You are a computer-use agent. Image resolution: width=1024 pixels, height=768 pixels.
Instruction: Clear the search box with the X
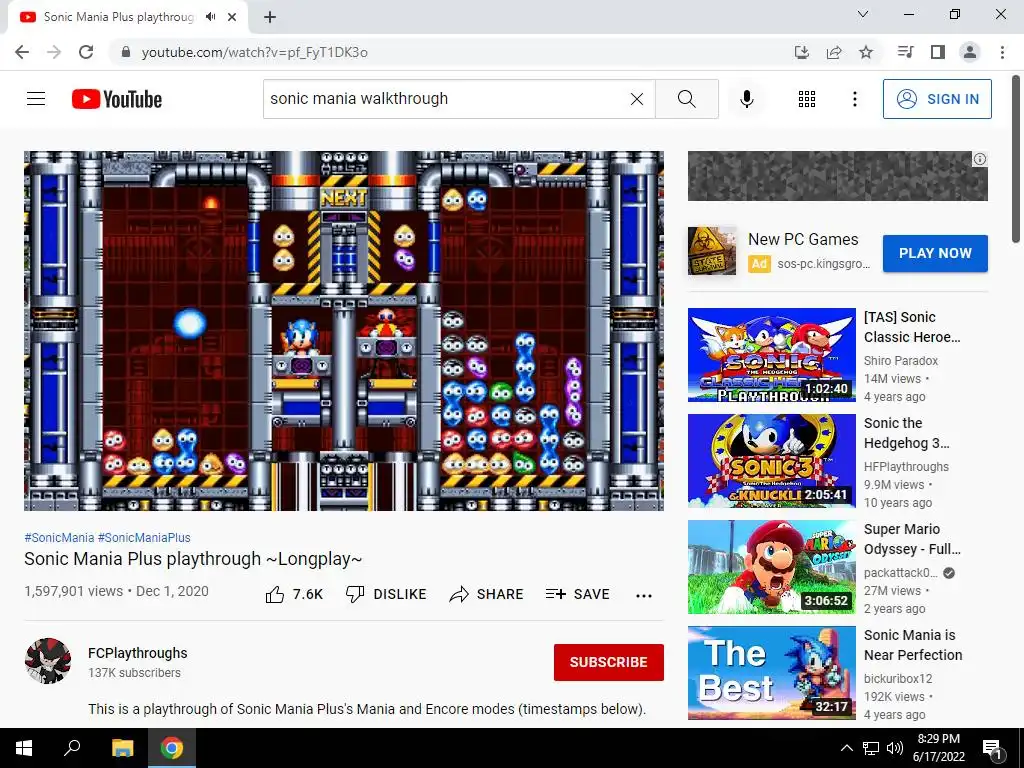(x=637, y=99)
